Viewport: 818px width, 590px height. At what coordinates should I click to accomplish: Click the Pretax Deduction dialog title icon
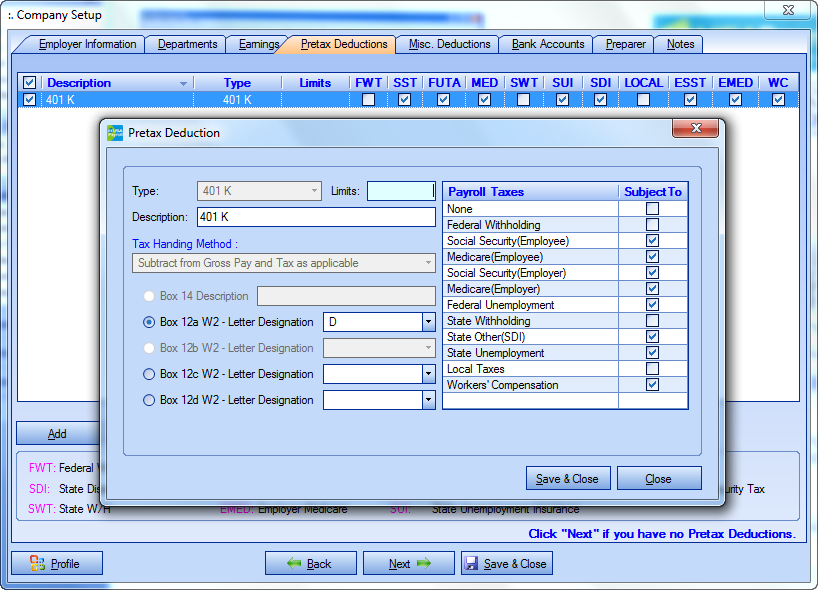pos(115,132)
